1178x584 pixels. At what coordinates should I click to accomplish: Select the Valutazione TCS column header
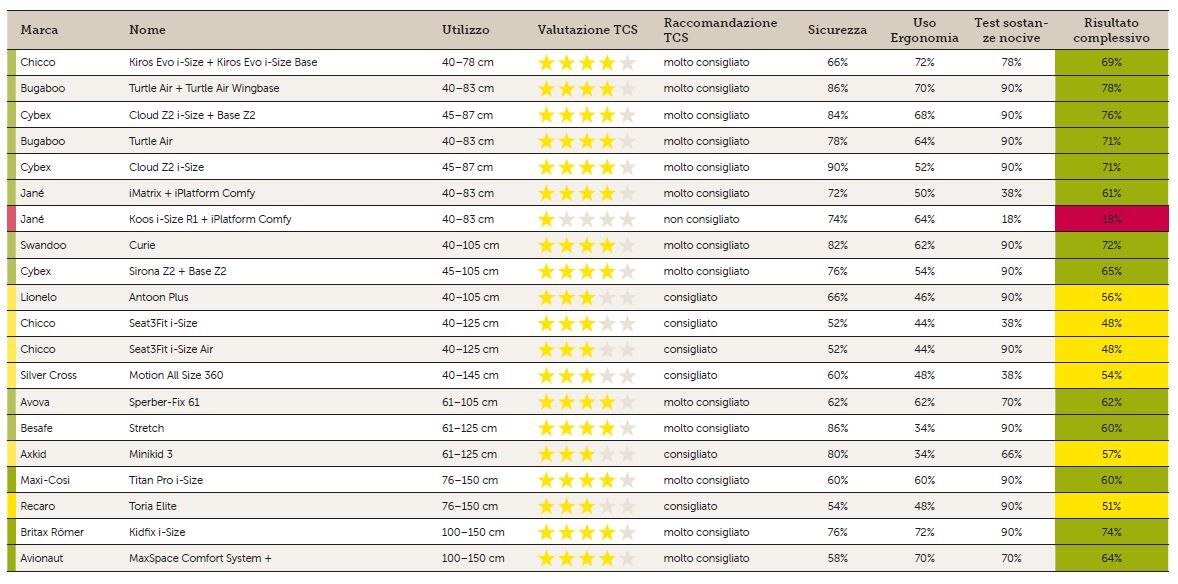point(587,30)
